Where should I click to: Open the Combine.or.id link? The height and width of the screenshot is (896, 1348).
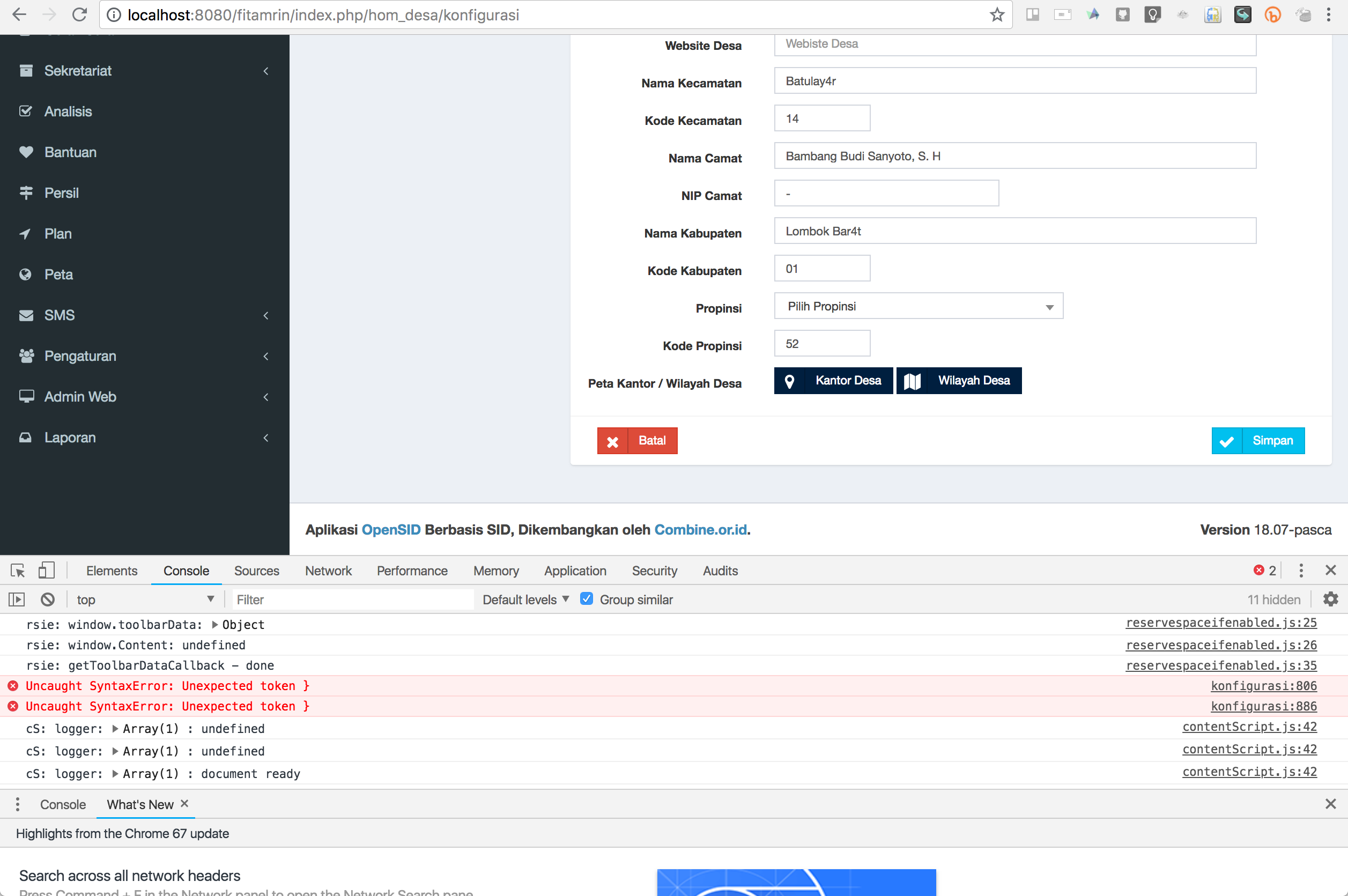tap(700, 530)
